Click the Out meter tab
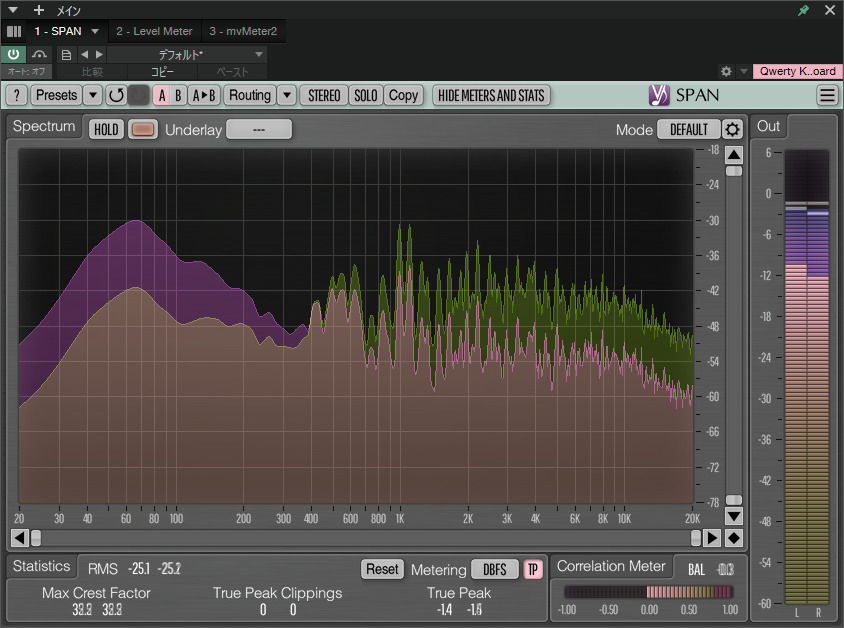This screenshot has width=844, height=628. click(x=768, y=126)
